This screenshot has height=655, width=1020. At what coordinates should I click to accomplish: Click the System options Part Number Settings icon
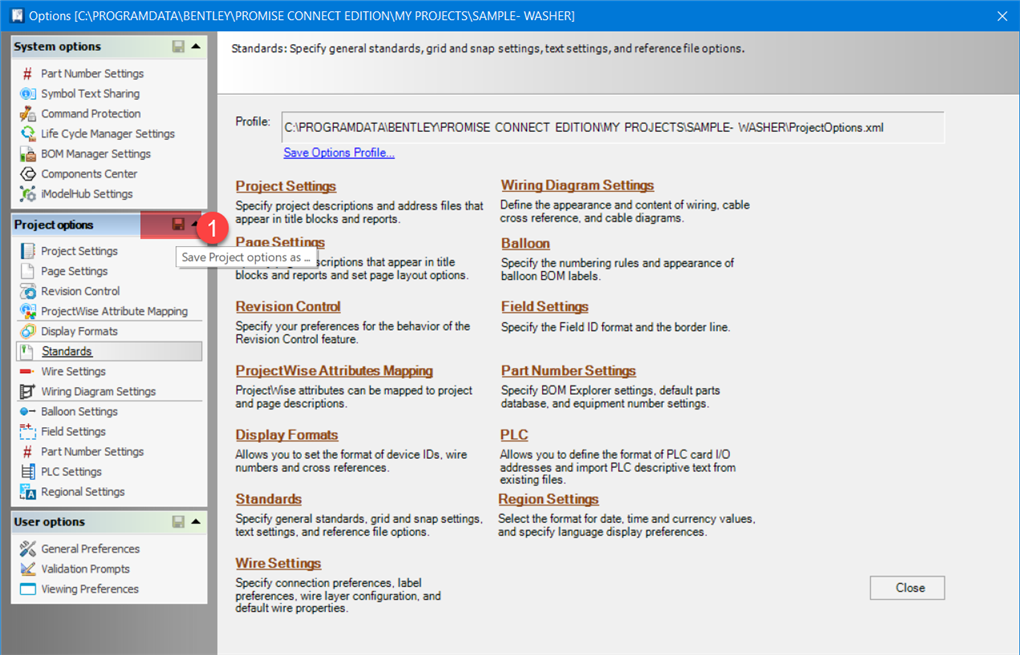pyautogui.click(x=27, y=74)
